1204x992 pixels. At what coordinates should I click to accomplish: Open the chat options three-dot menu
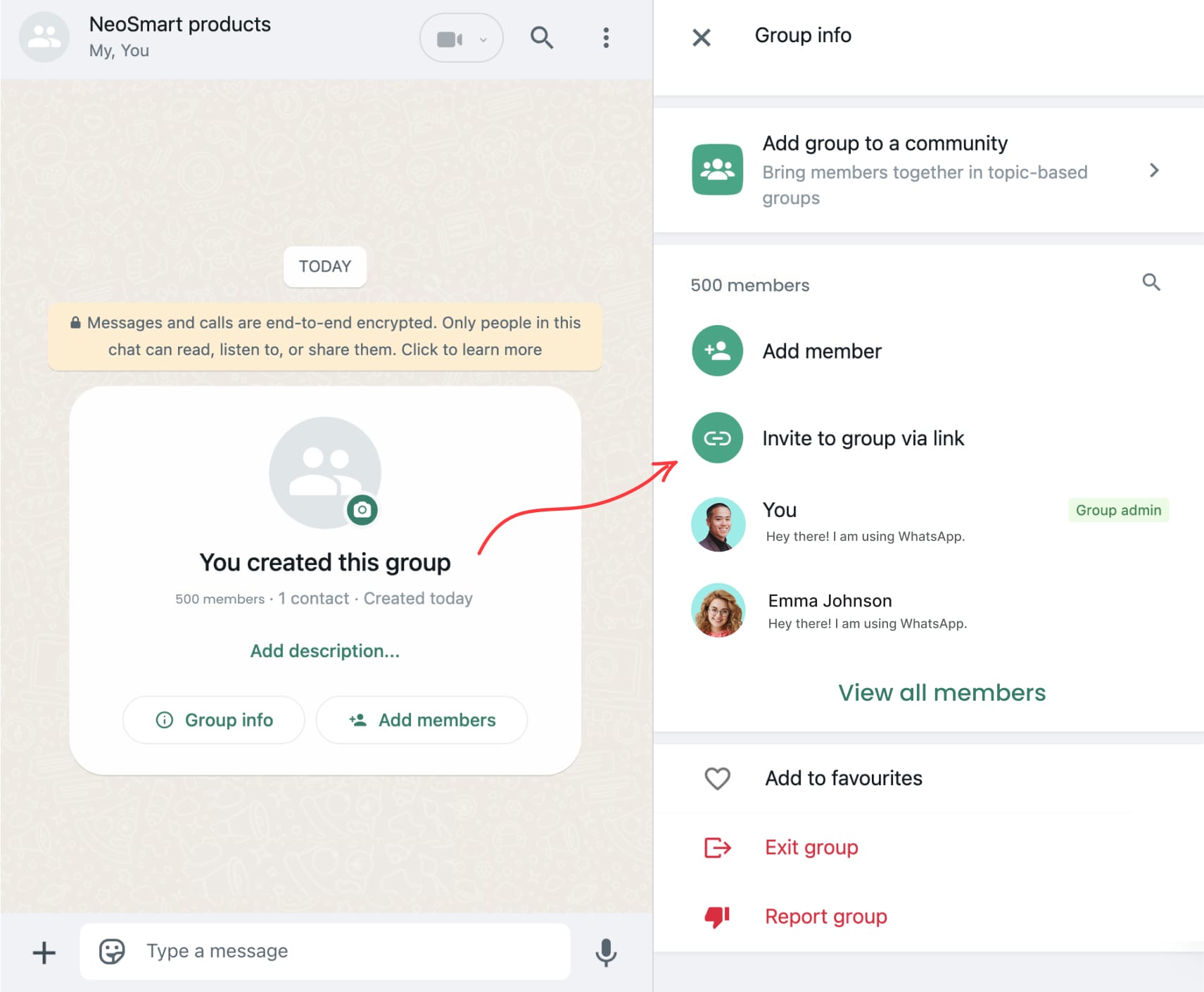(605, 38)
